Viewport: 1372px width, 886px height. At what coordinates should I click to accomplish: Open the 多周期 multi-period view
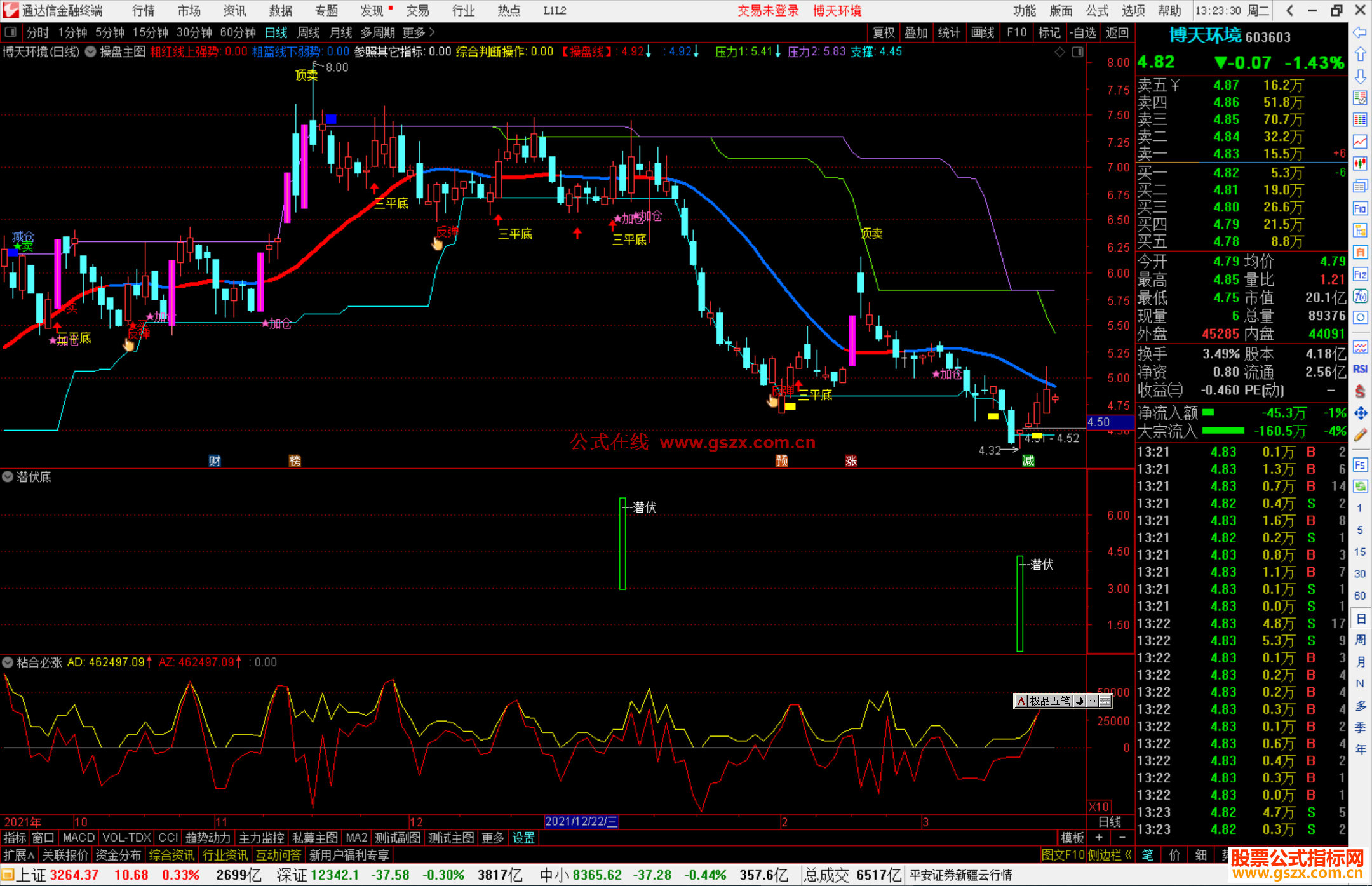[378, 32]
